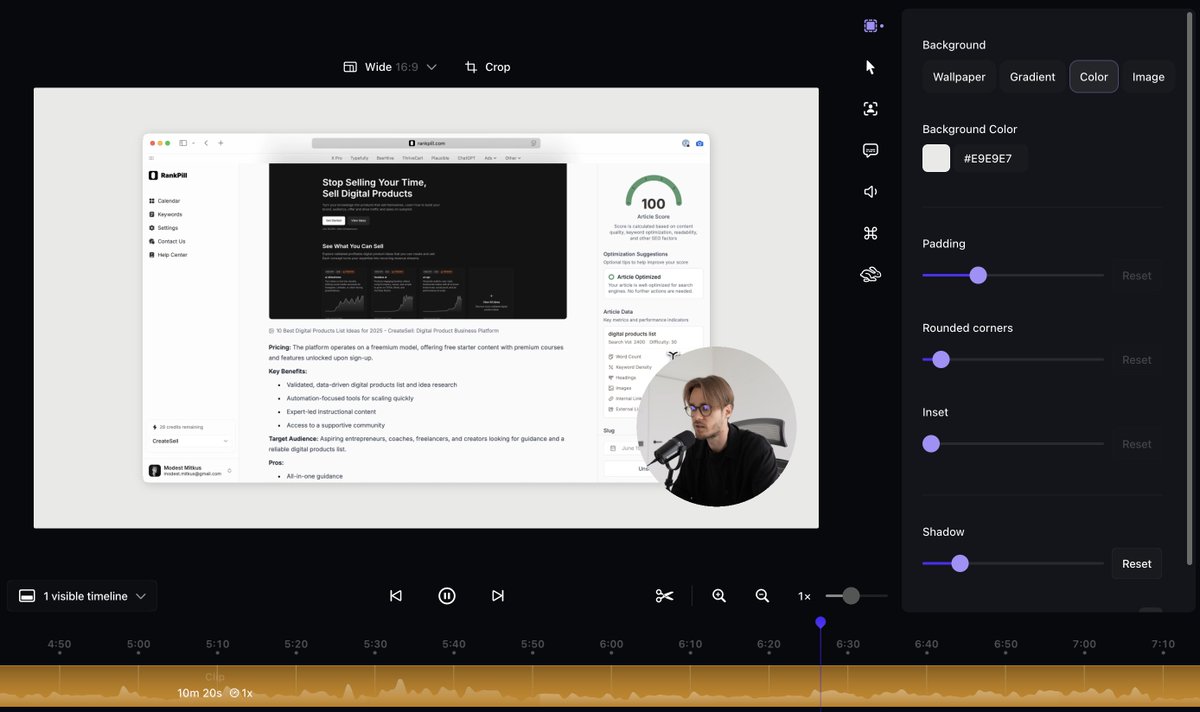Open the Cursor settings icon
This screenshot has width=1200, height=712.
(870, 67)
